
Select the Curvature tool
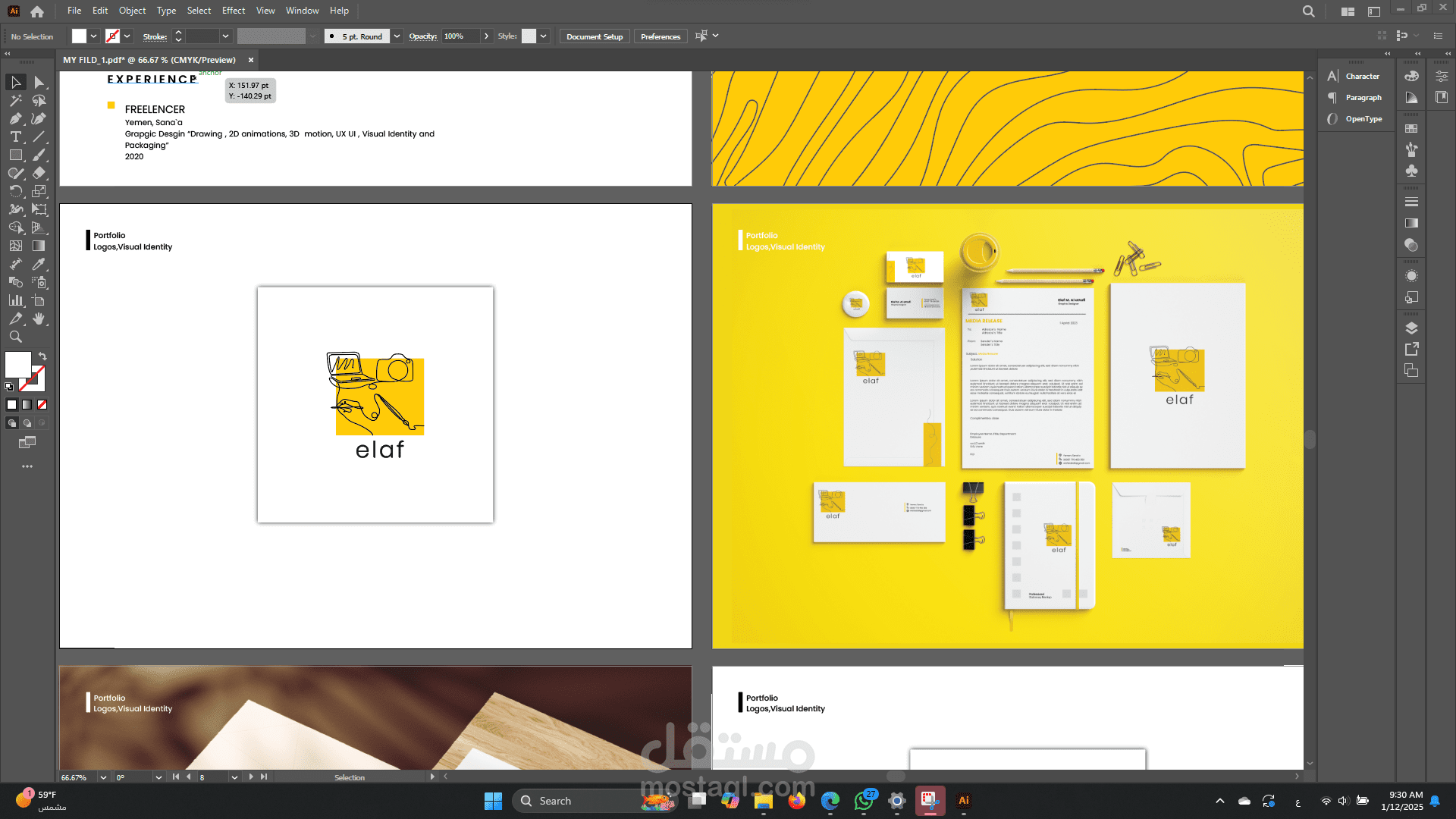[x=39, y=118]
